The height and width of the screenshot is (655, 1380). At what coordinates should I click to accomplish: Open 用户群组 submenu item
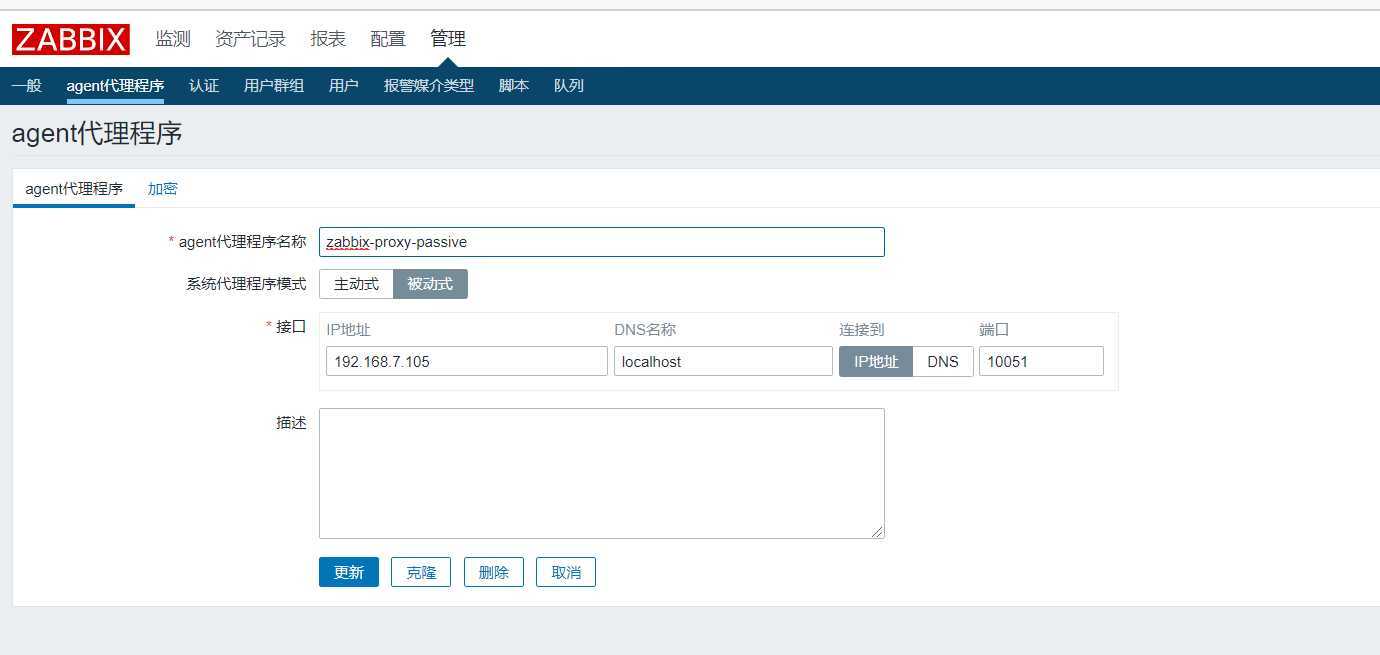click(274, 86)
